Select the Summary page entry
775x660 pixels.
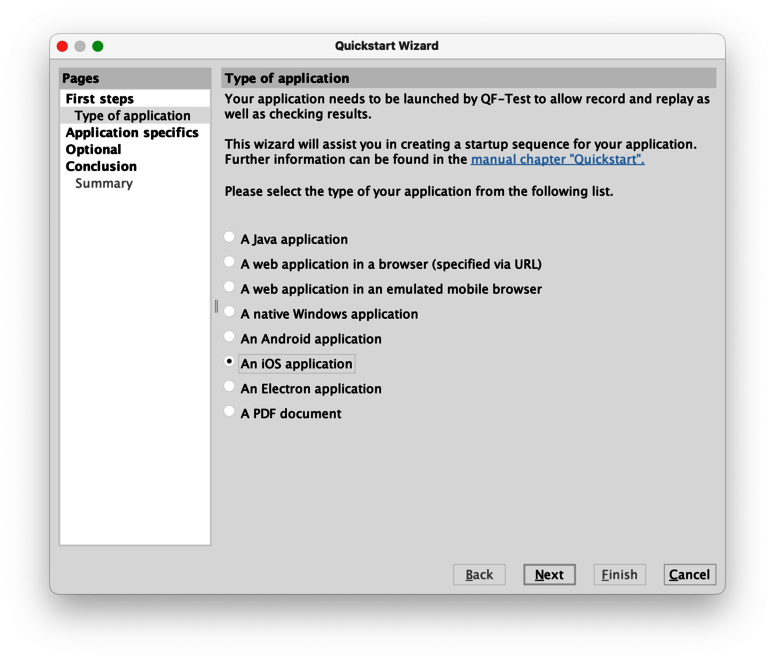[x=104, y=184]
